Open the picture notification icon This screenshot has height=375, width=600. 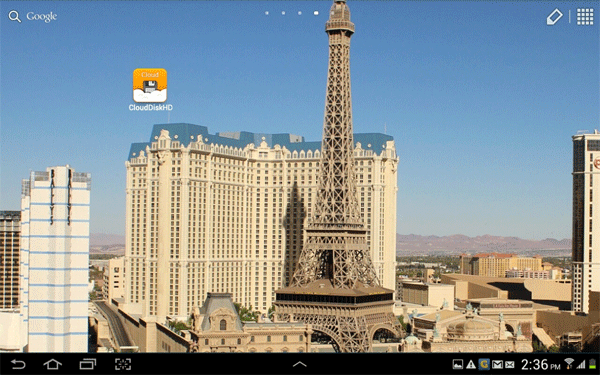click(458, 364)
